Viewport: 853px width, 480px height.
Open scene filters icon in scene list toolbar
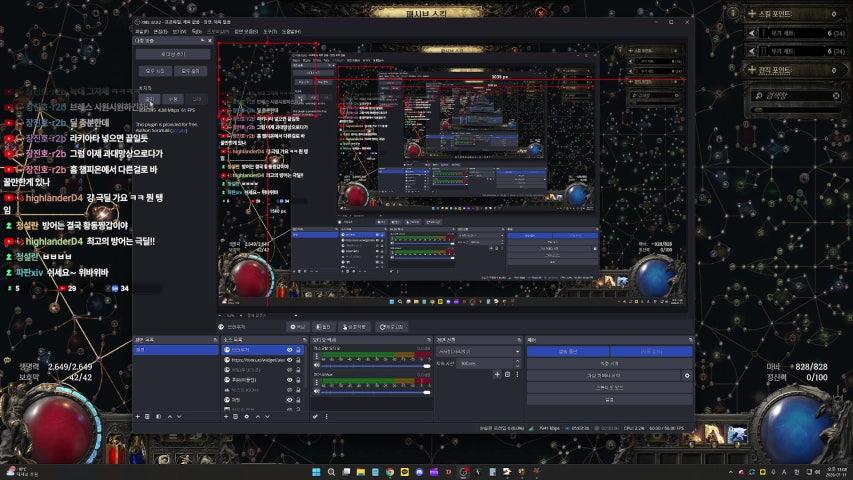point(158,416)
